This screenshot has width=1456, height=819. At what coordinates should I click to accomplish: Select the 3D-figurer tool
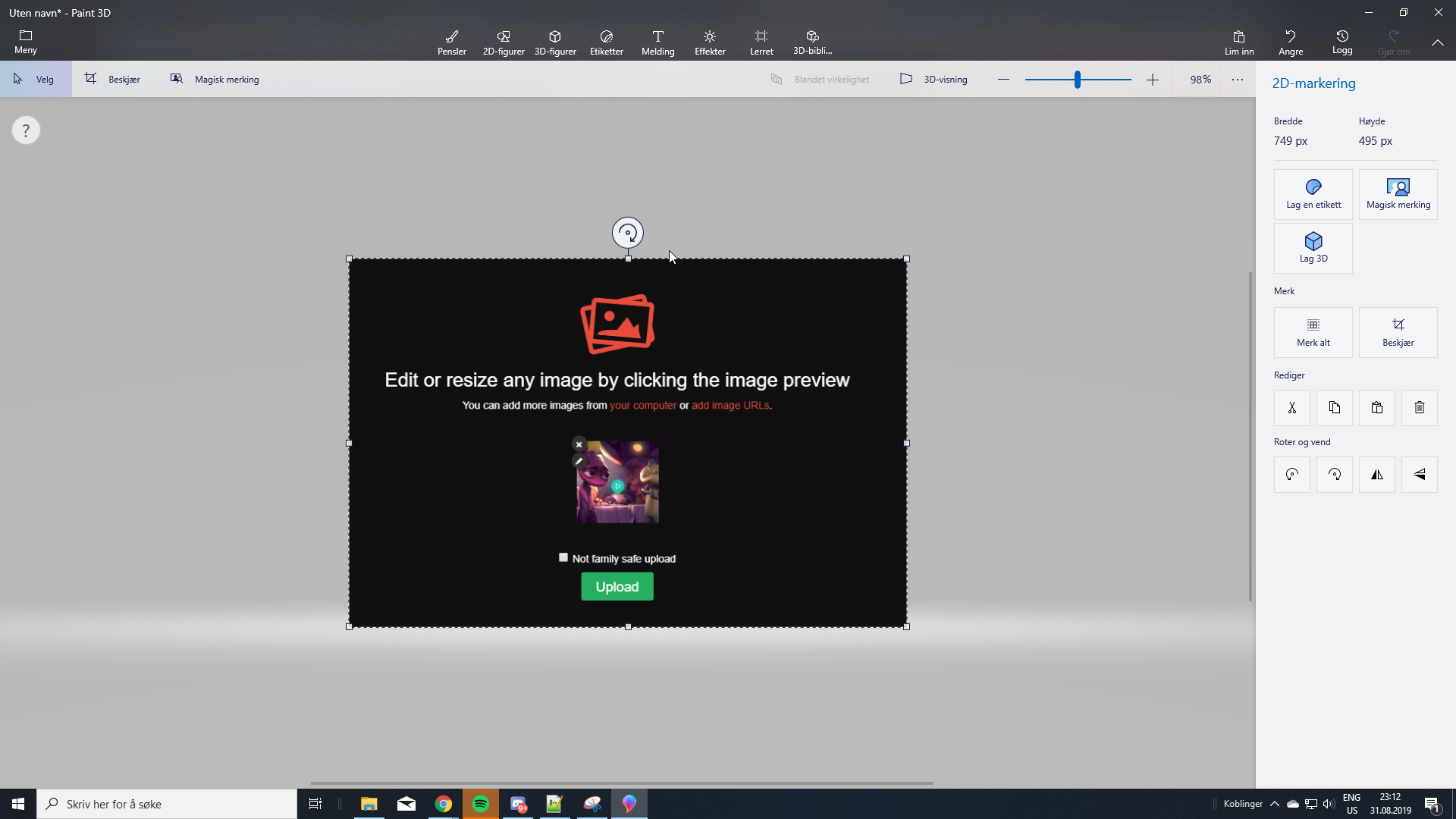point(555,42)
